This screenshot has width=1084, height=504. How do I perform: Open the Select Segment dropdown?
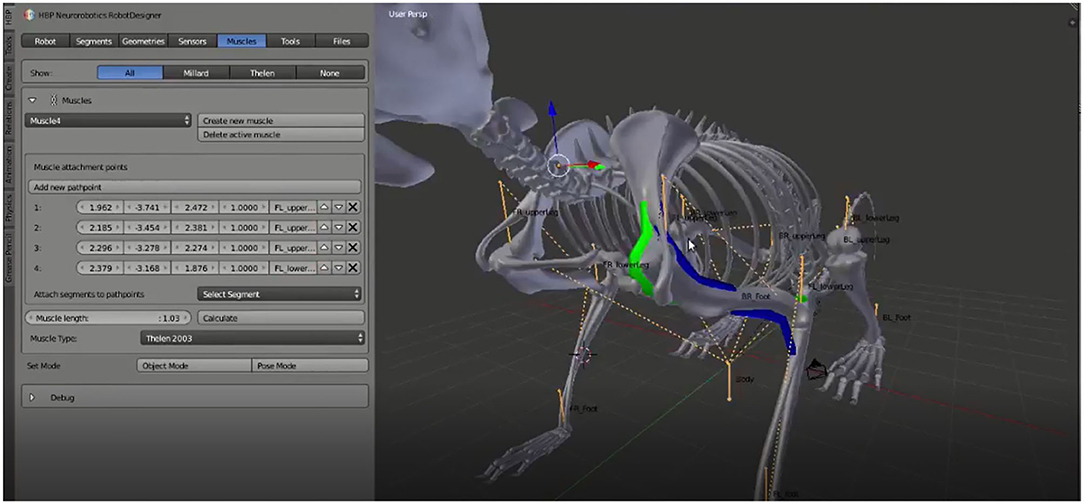(x=280, y=294)
